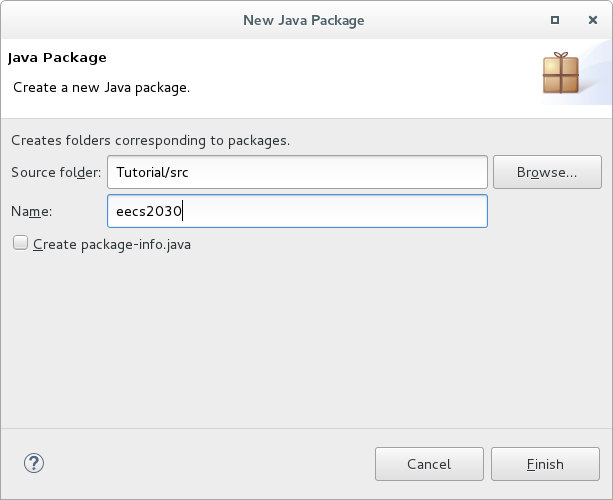Maximize the New Java Package dialog

tap(554, 20)
